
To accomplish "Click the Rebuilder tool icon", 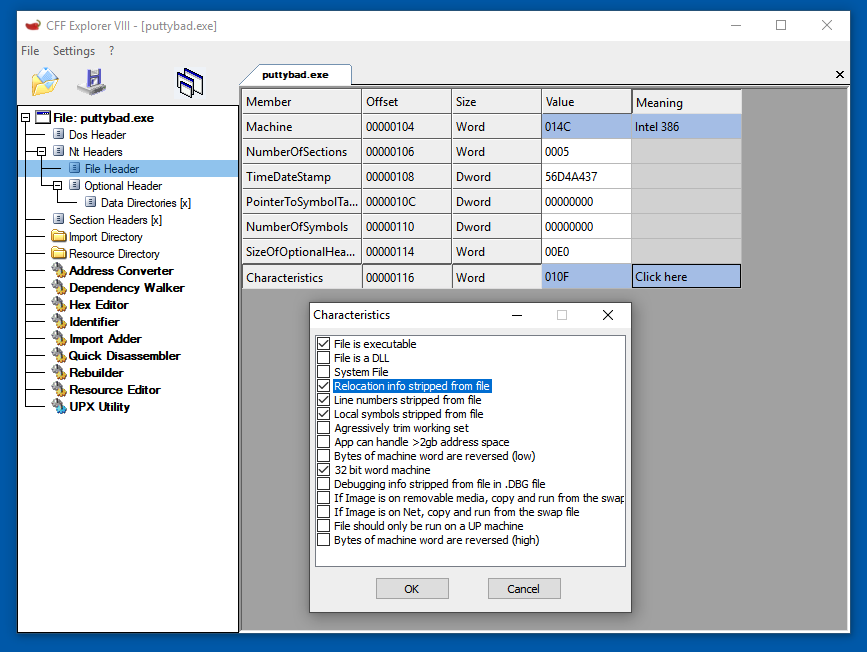I will coord(59,372).
